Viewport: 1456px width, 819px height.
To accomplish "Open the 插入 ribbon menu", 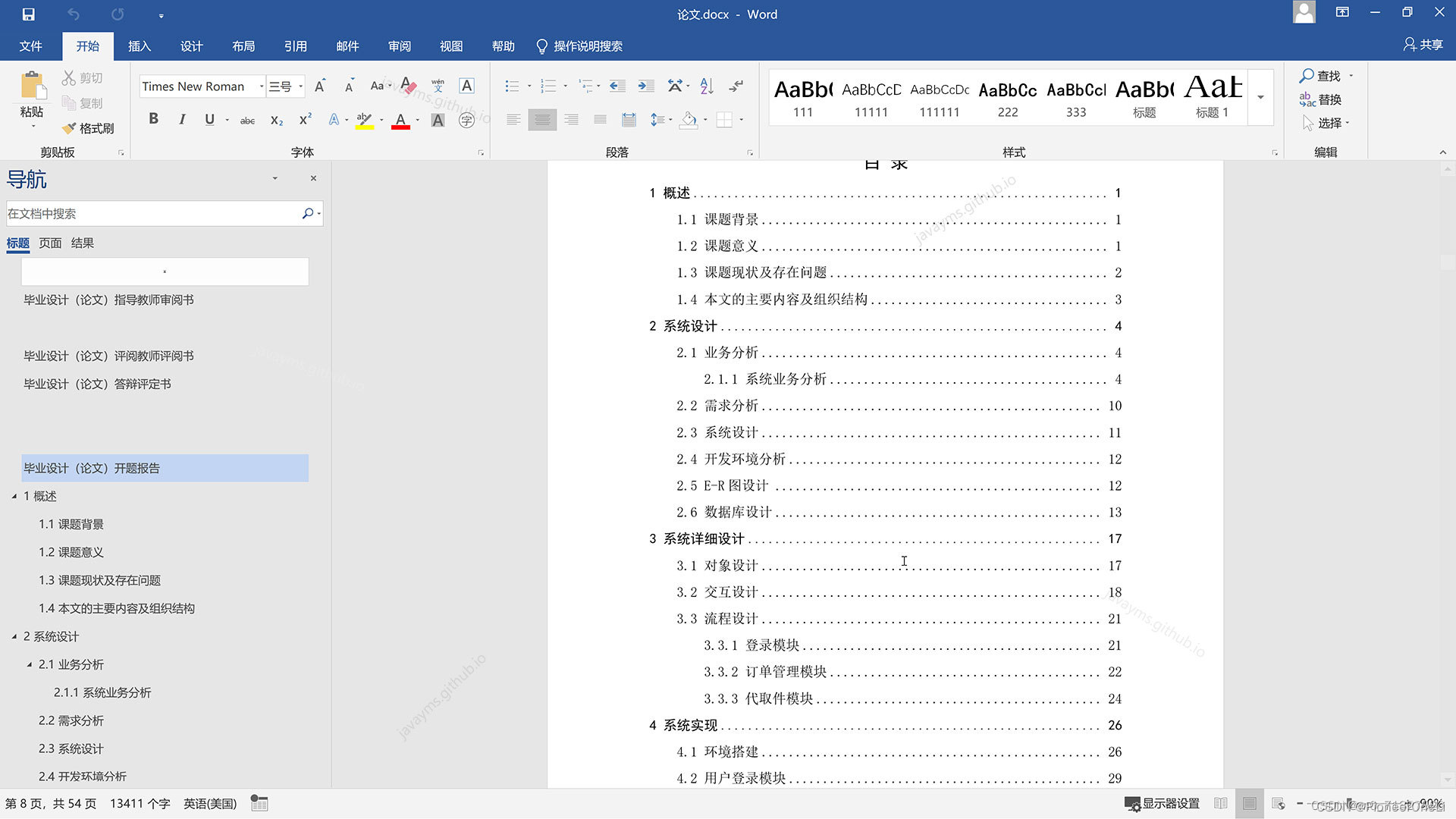I will point(140,45).
